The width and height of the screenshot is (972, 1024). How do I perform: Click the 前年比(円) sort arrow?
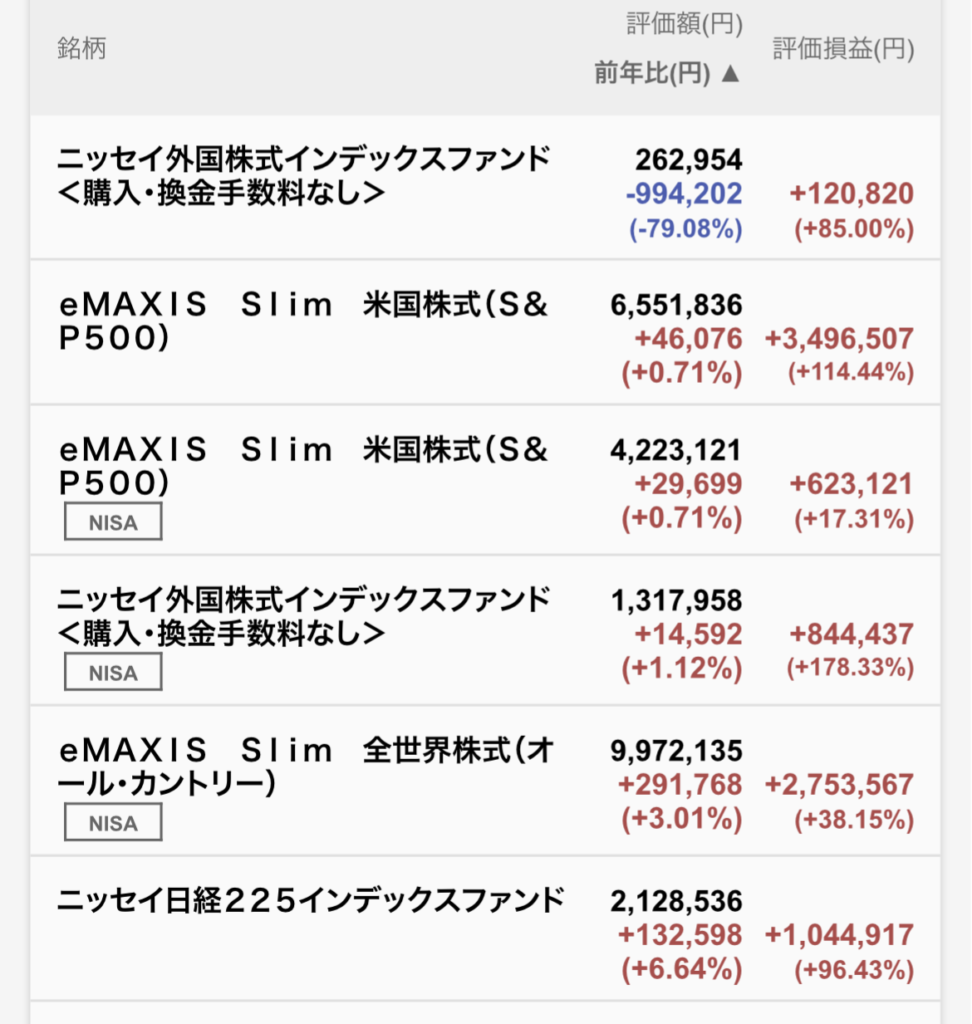(x=730, y=74)
